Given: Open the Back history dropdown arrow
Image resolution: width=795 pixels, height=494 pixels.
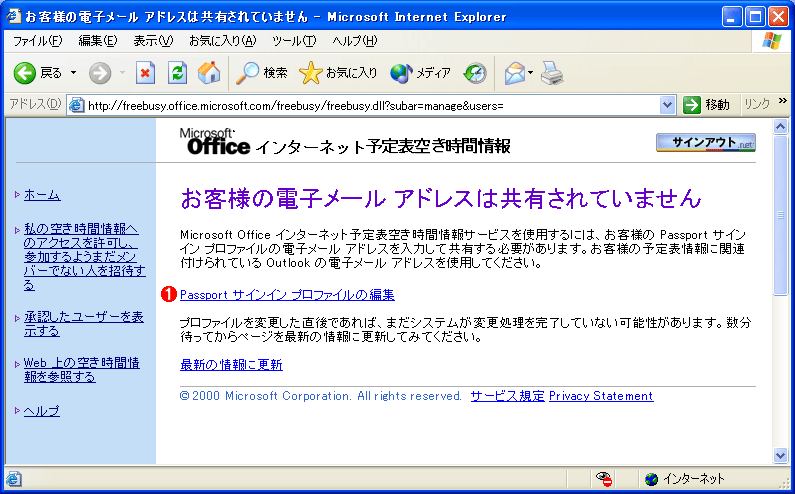Looking at the screenshot, I should [74, 73].
